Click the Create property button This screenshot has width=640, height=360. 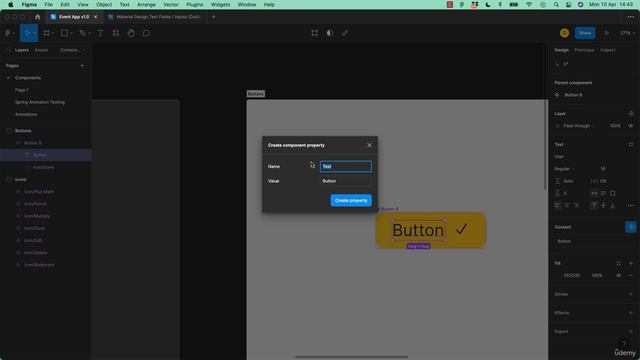click(x=351, y=200)
